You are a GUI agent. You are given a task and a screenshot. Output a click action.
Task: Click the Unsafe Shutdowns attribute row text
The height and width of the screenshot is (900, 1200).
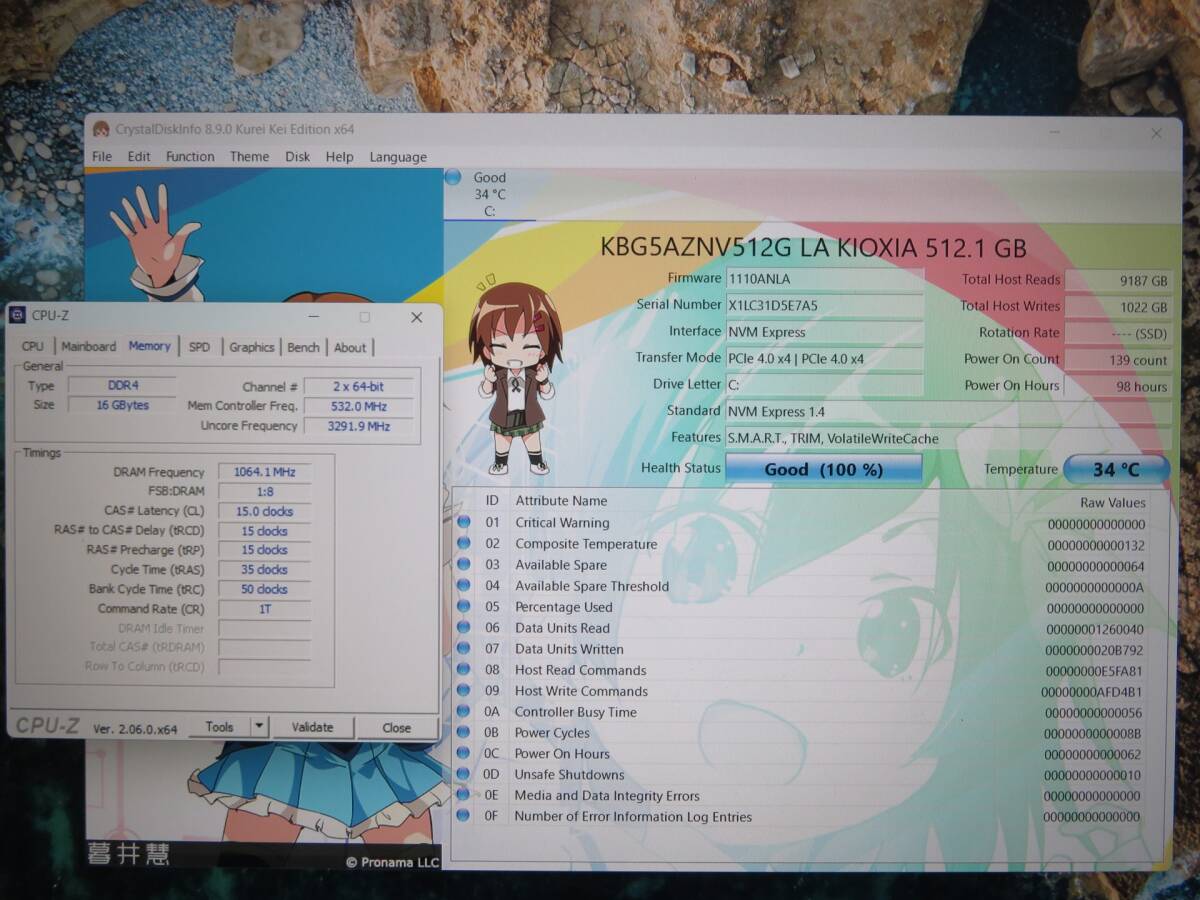569,774
